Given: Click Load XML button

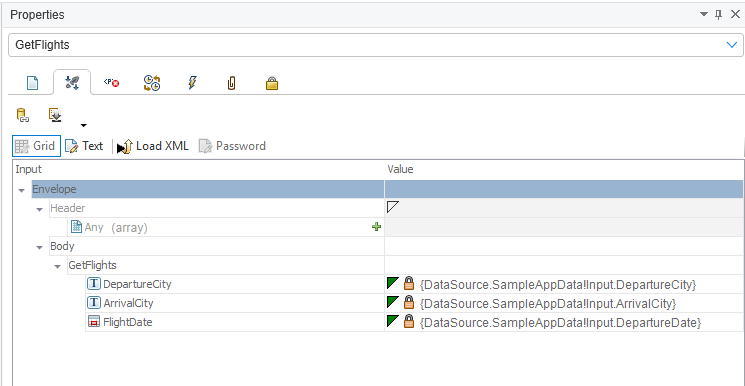Looking at the screenshot, I should [153, 146].
